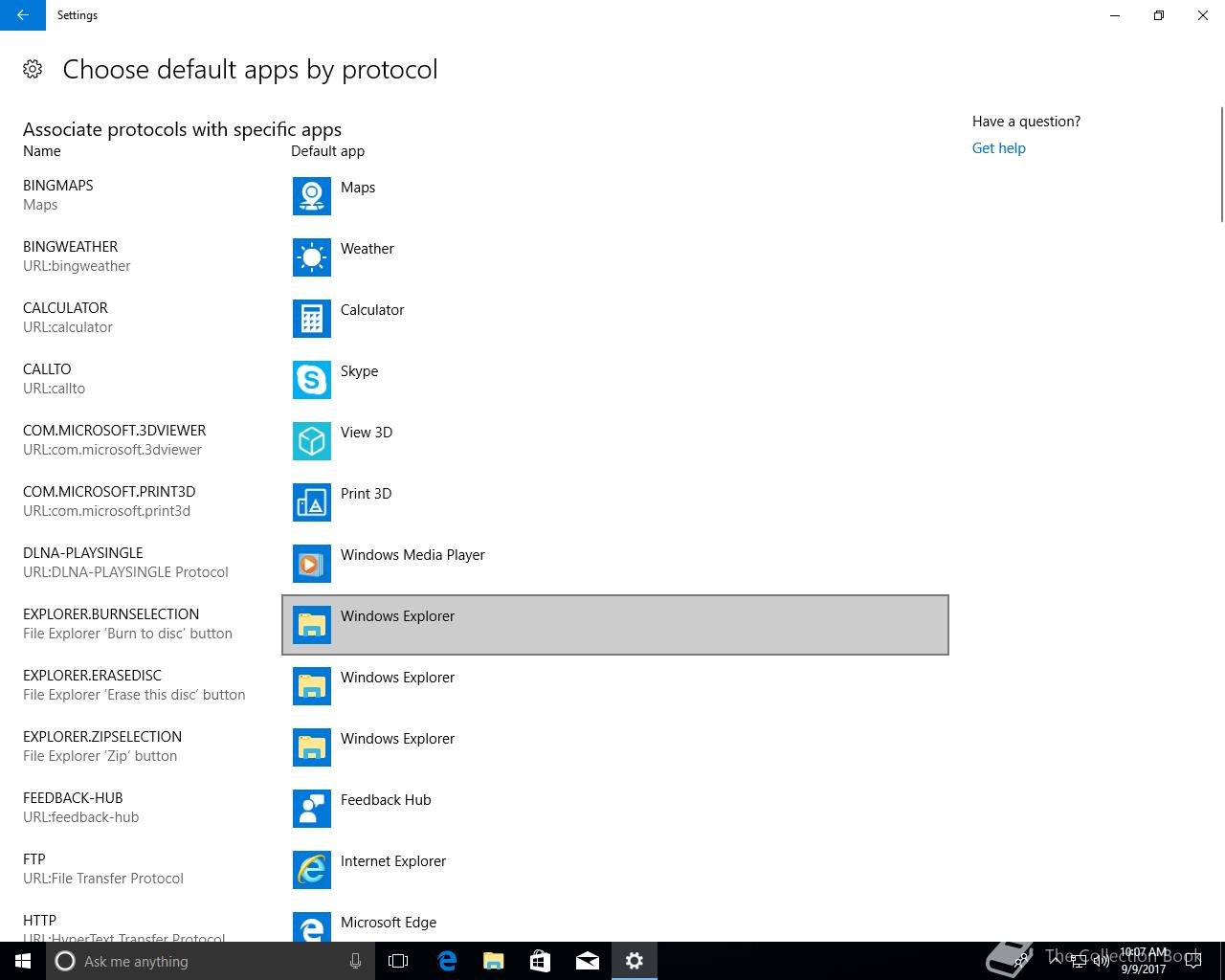Select the FTP protocol name

pos(34,859)
